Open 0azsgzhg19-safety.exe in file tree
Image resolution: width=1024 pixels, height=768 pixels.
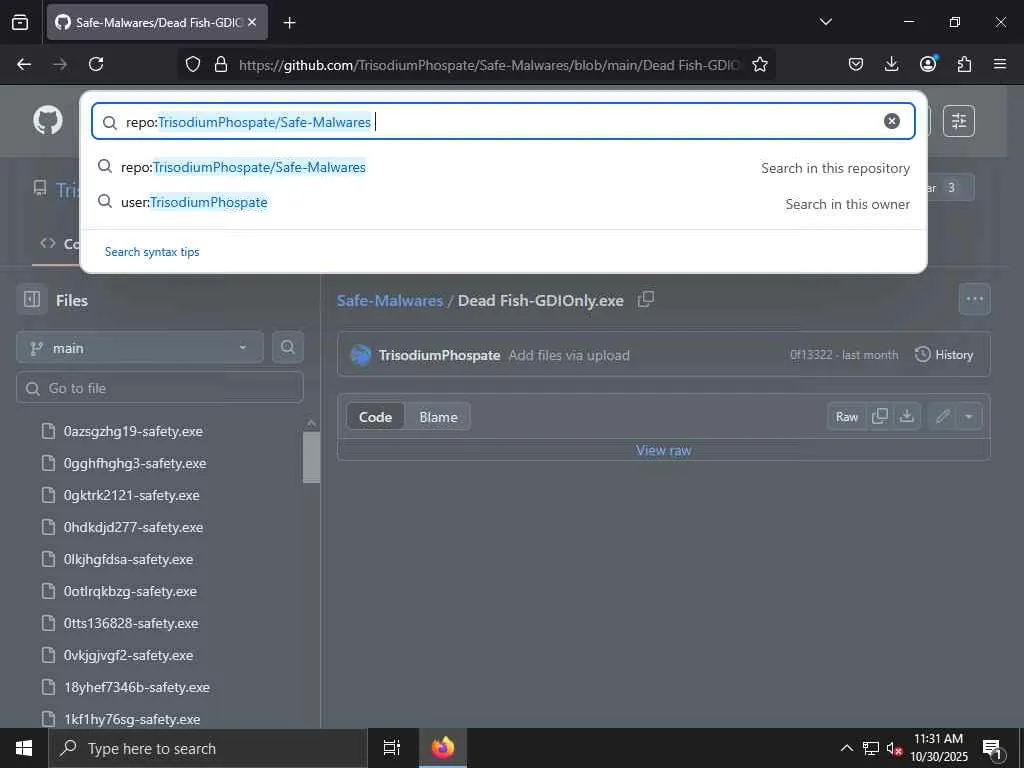pyautogui.click(x=133, y=431)
